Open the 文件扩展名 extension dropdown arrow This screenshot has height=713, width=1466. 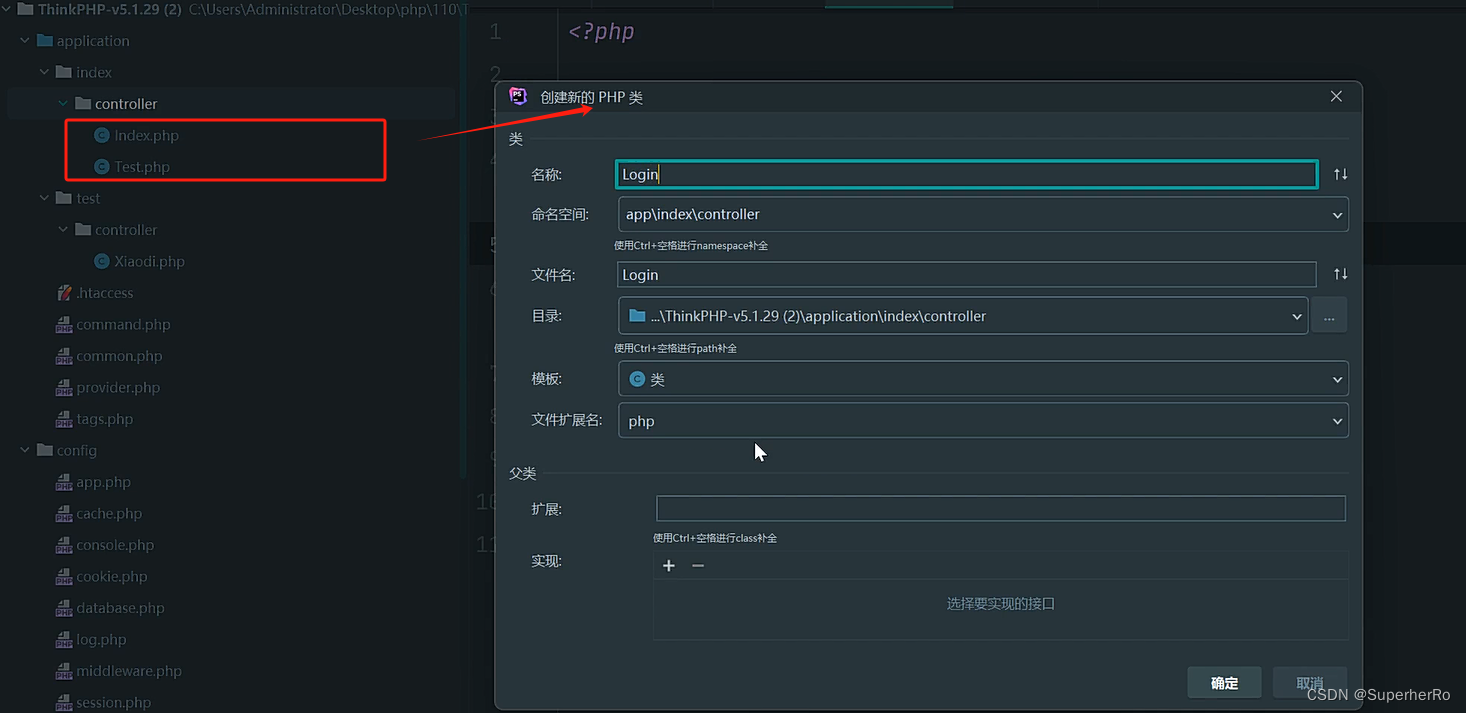1337,421
